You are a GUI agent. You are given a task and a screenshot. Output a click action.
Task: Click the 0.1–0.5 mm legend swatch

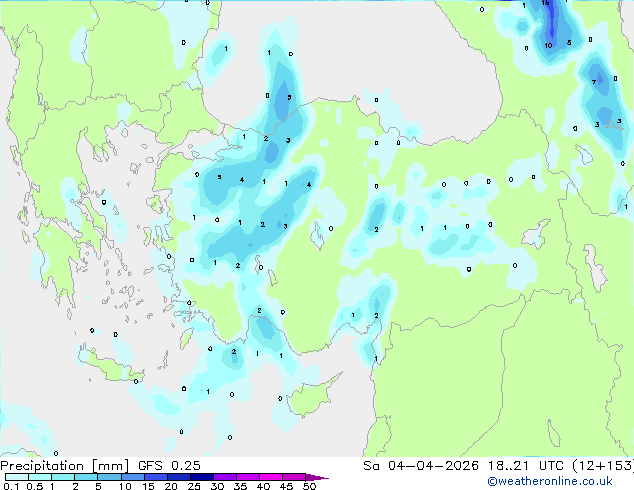coord(17,477)
